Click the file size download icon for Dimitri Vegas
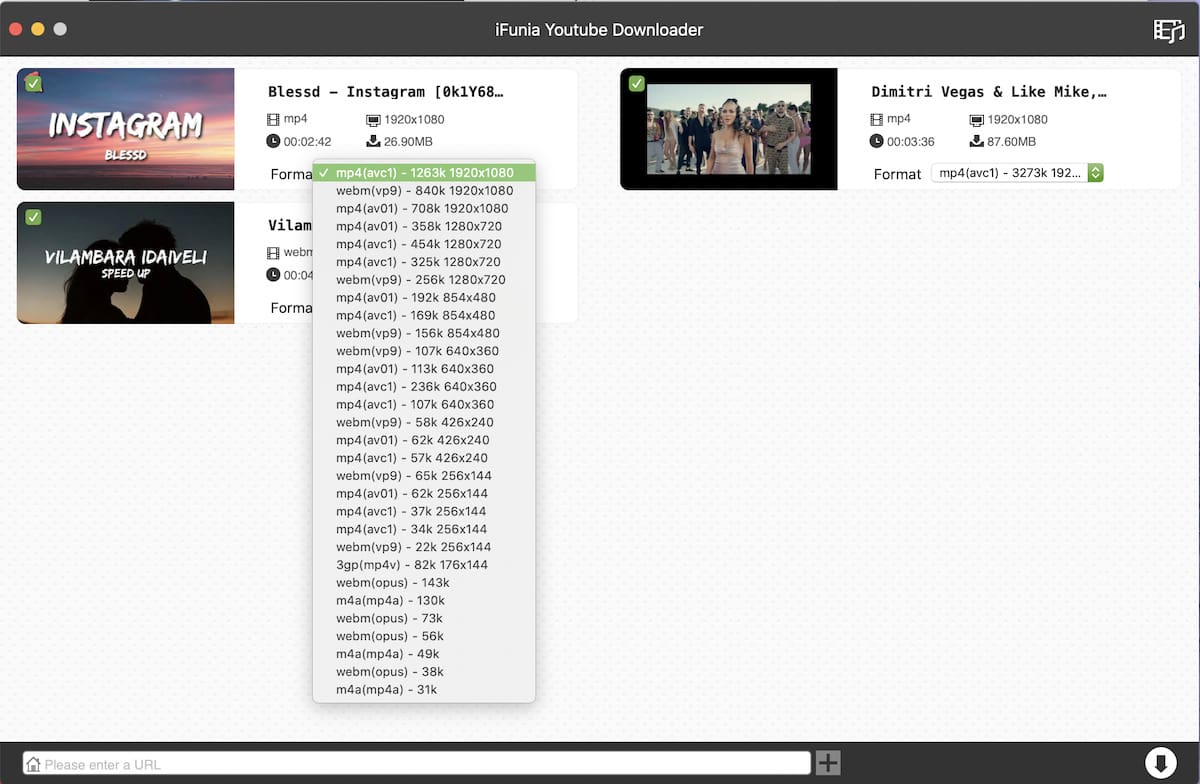The width and height of the screenshot is (1200, 784). pos(977,141)
